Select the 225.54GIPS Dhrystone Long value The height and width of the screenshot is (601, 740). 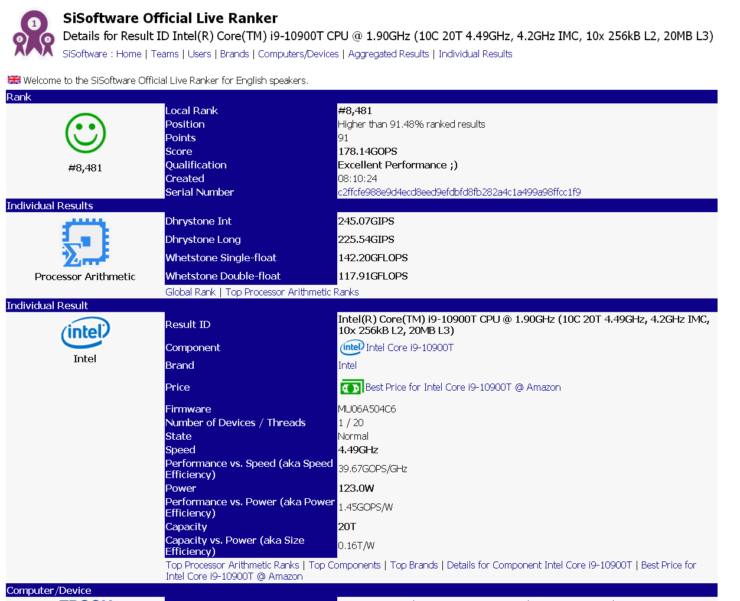click(x=366, y=239)
